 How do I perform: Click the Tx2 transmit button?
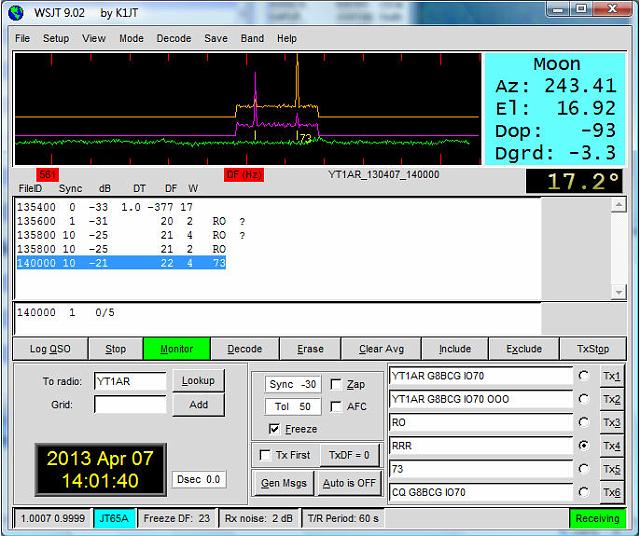tap(611, 399)
